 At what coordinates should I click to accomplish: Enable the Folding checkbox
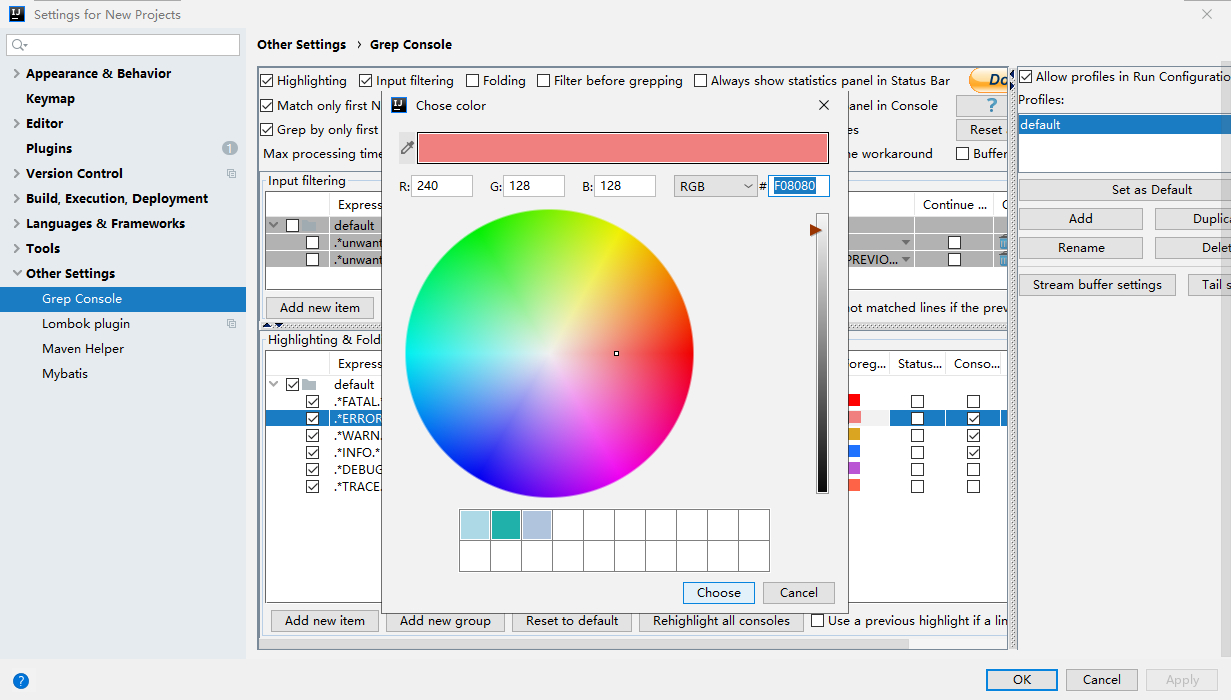[x=473, y=81]
